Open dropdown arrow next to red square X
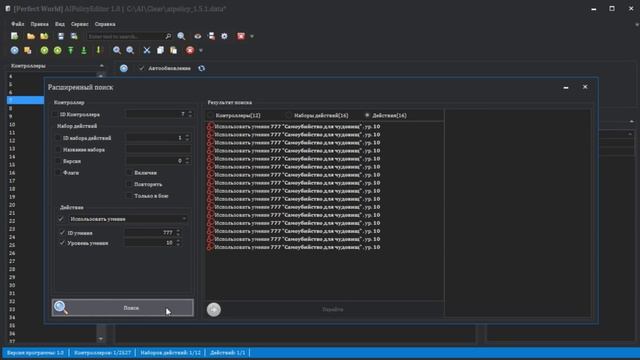The width and height of the screenshot is (640, 360). click(252, 36)
